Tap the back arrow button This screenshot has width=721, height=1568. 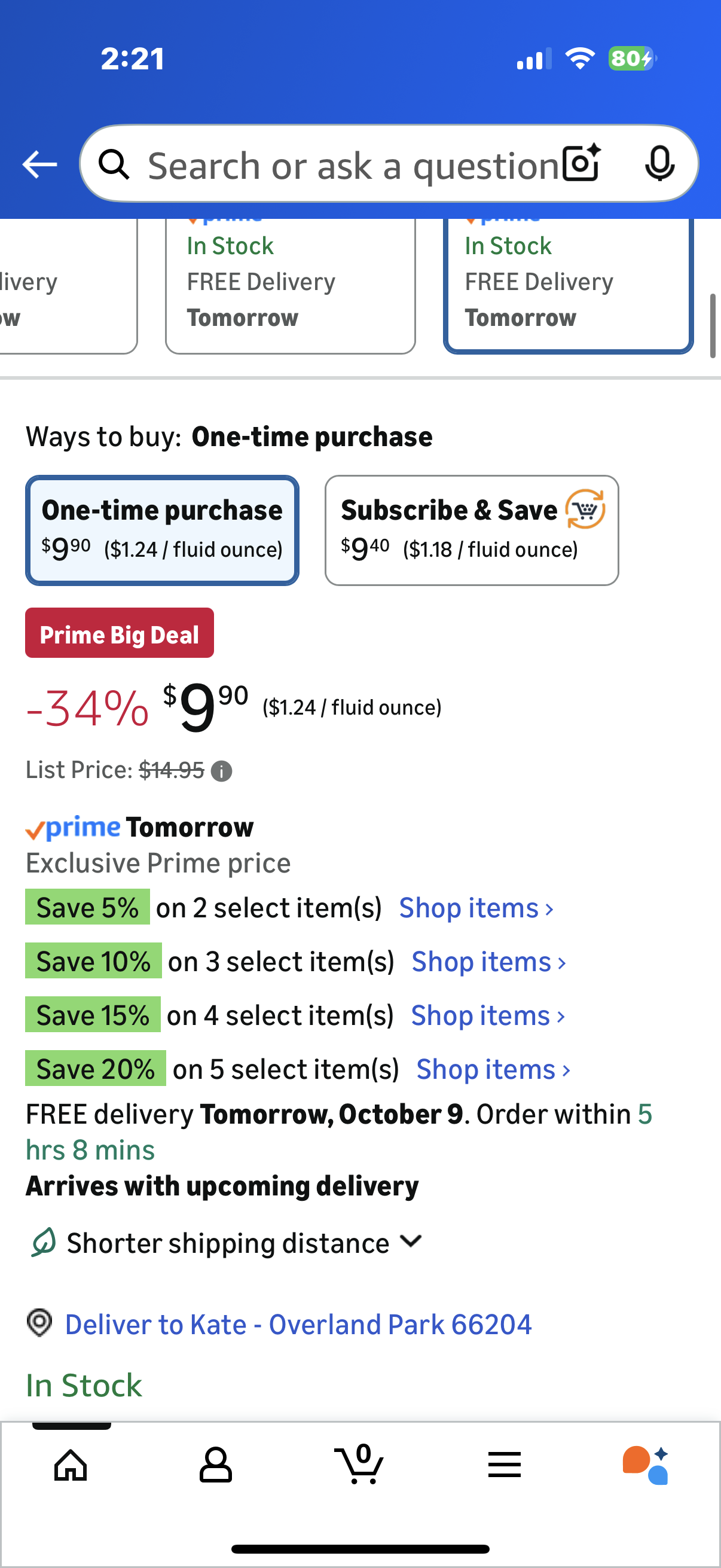click(x=39, y=164)
